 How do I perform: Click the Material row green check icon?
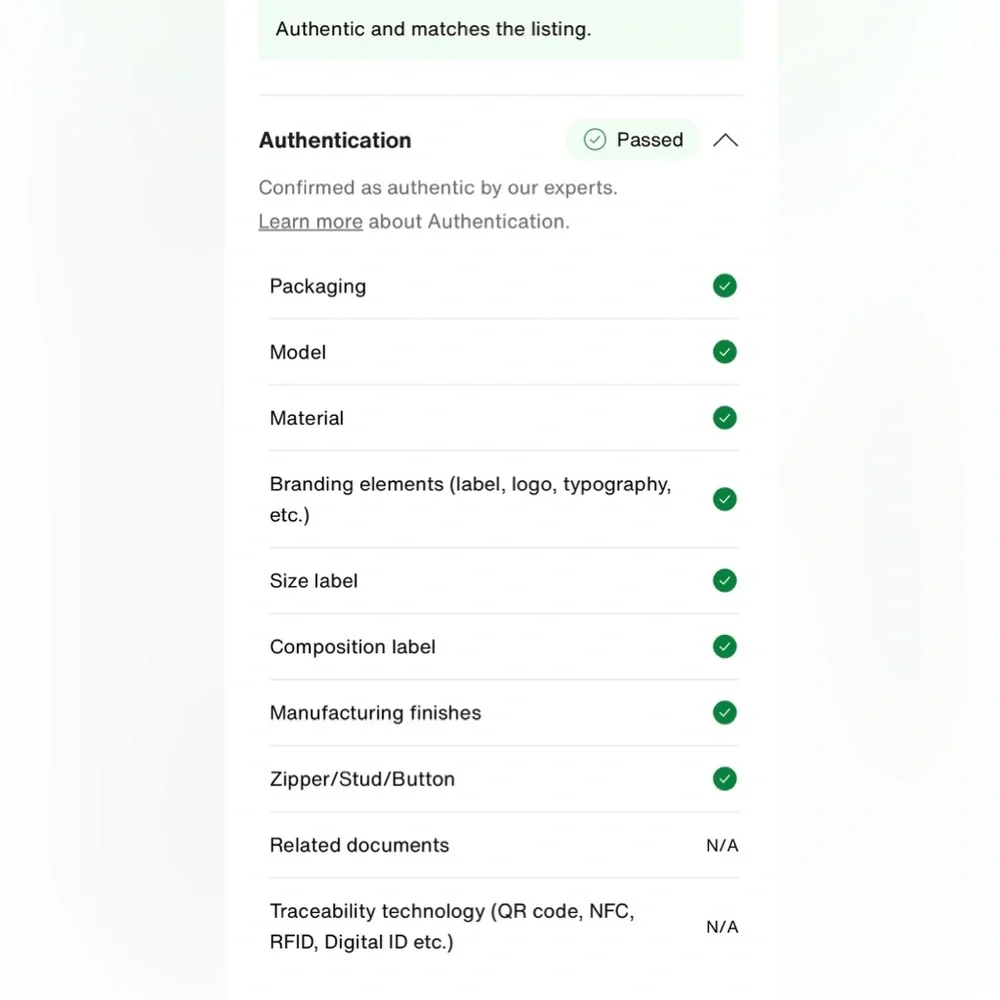[x=725, y=418]
